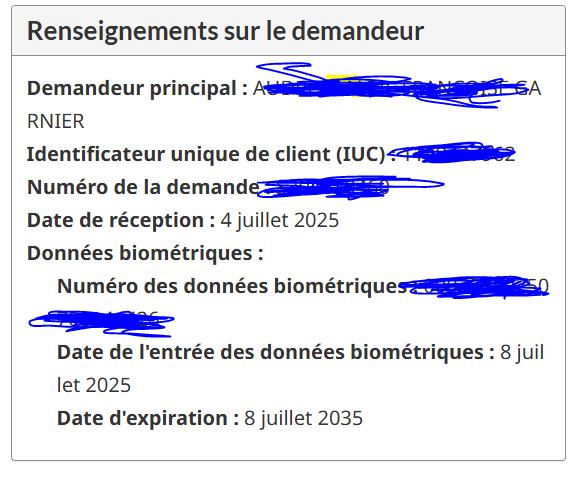
Task: Click the yellow highlight in the applicant name
Action: pos(342,86)
